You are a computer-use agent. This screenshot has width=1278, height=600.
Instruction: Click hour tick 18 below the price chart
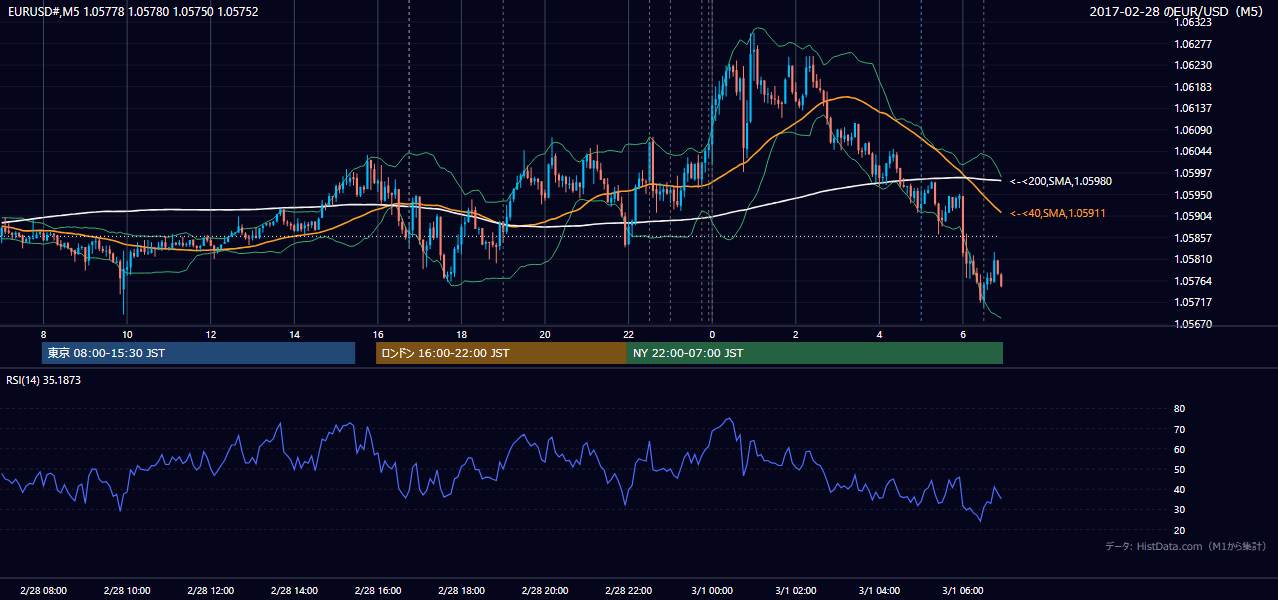point(461,334)
